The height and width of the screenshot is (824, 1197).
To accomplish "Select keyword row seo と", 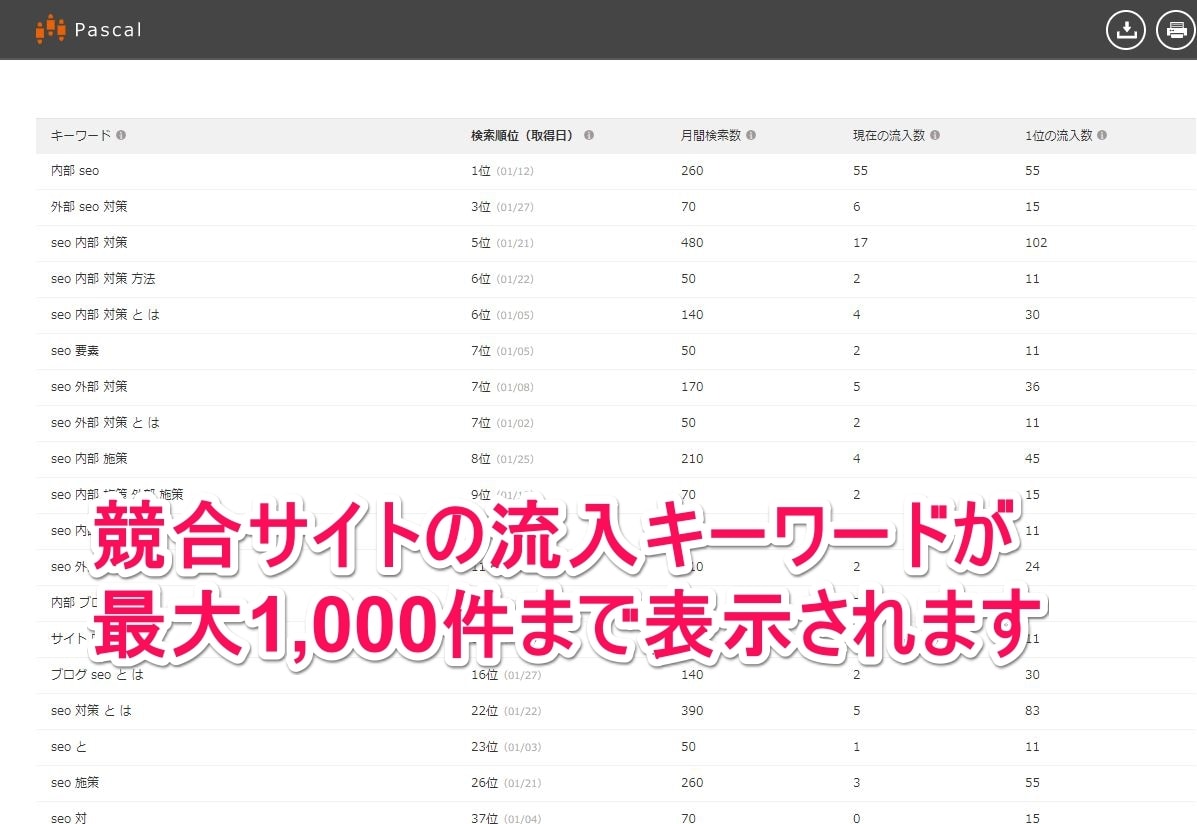I will coord(616,747).
